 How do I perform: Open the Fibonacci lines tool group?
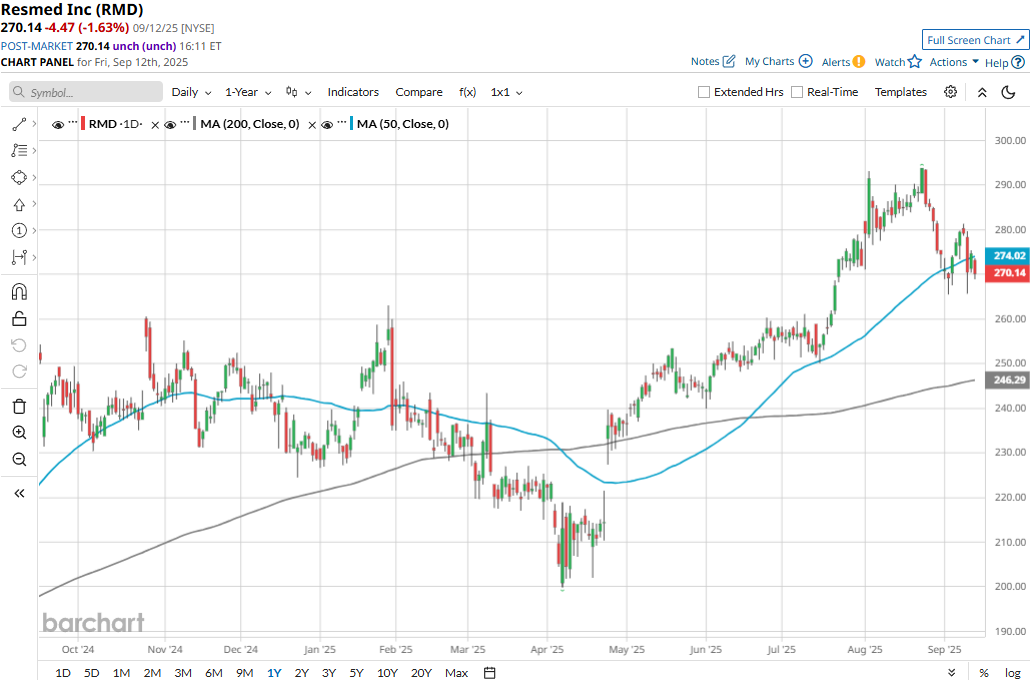click(x=19, y=151)
